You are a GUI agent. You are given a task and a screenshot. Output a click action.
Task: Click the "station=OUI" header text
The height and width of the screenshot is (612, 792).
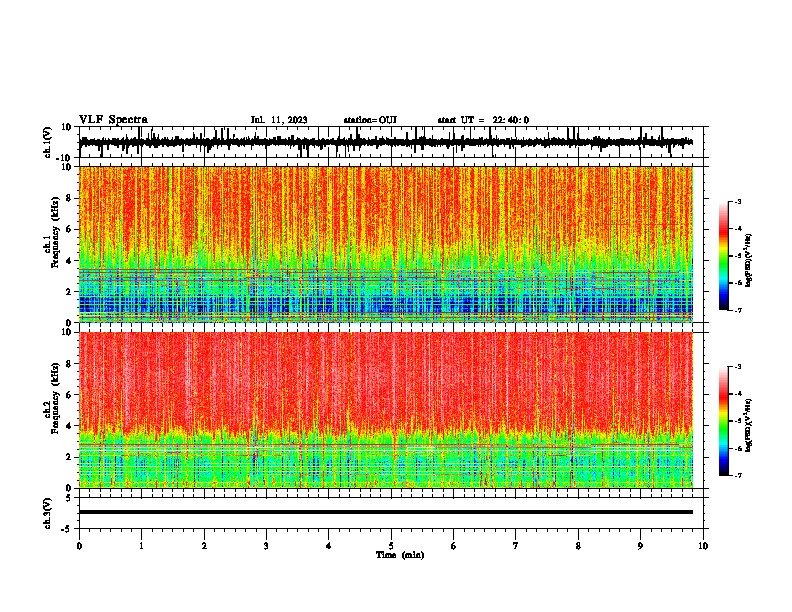point(370,120)
